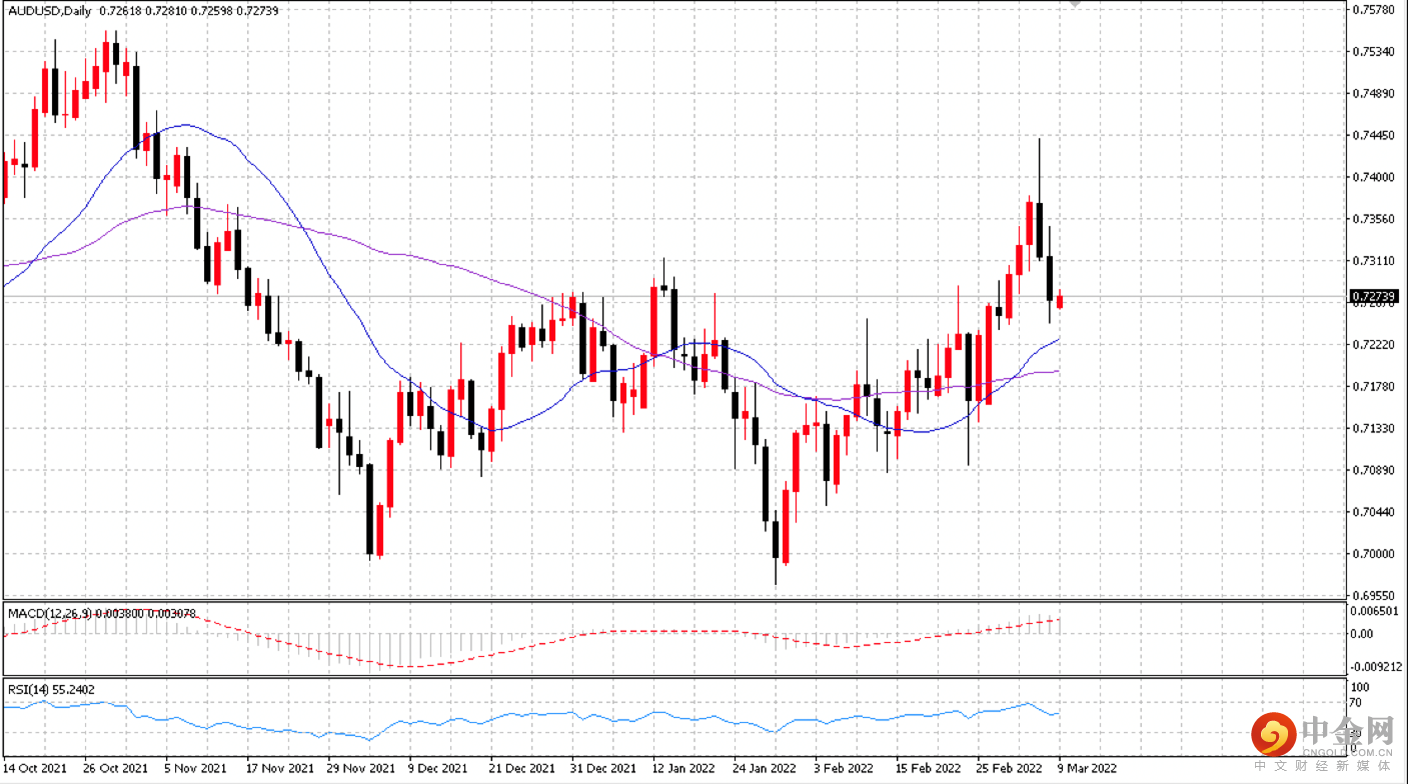The image size is (1408, 784).
Task: Click the 12 Jan 2022 date label
Action: (x=685, y=769)
